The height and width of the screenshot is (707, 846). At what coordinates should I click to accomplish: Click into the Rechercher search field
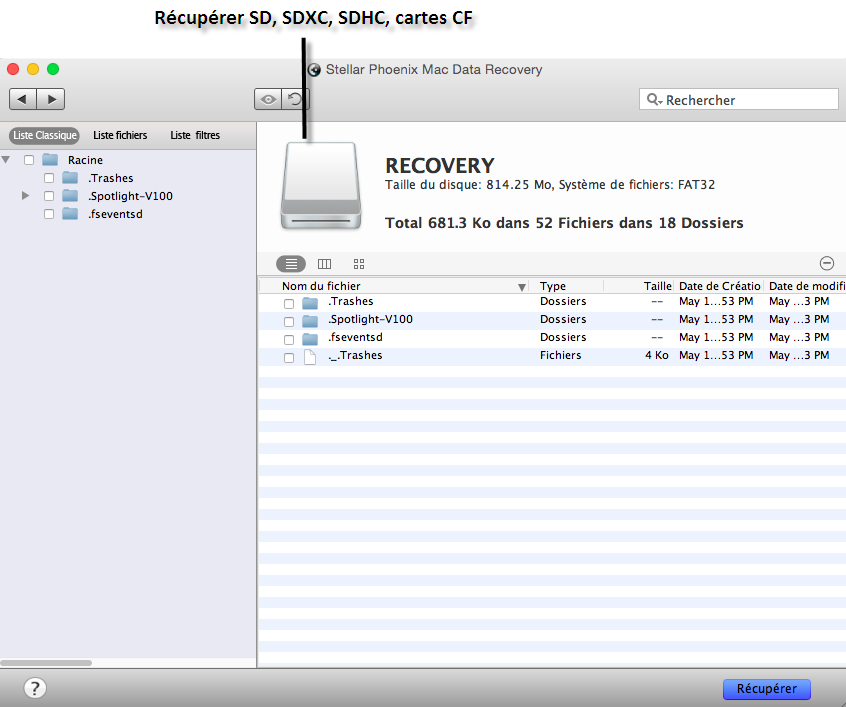739,99
